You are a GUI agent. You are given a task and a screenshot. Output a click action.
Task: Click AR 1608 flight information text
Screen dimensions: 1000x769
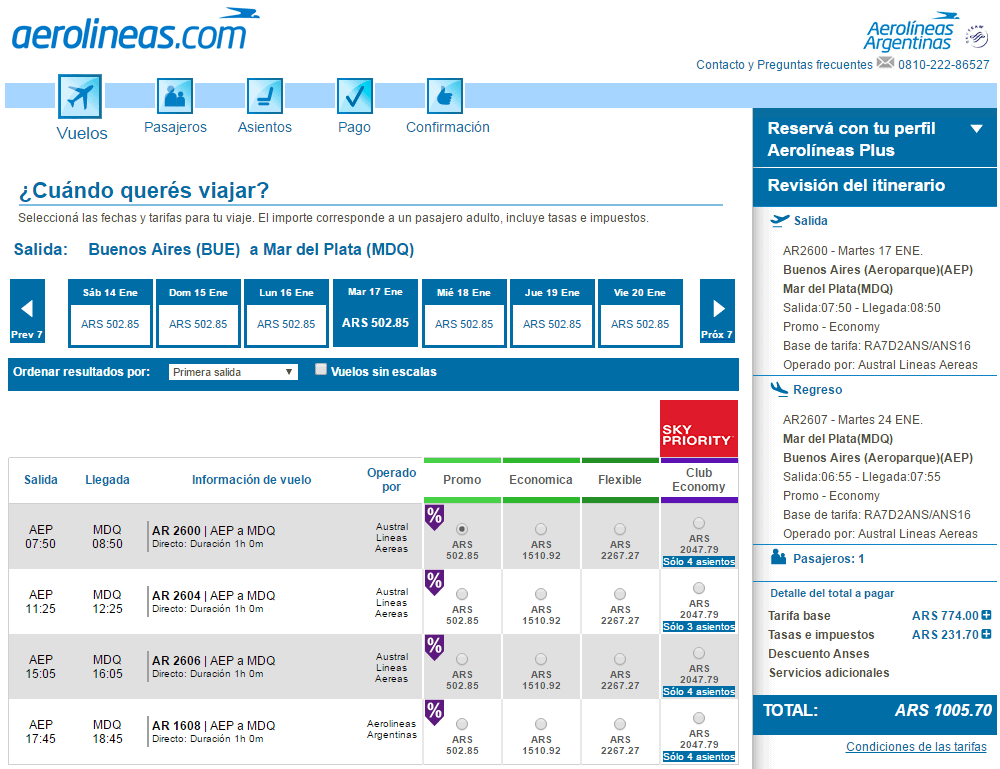213,731
